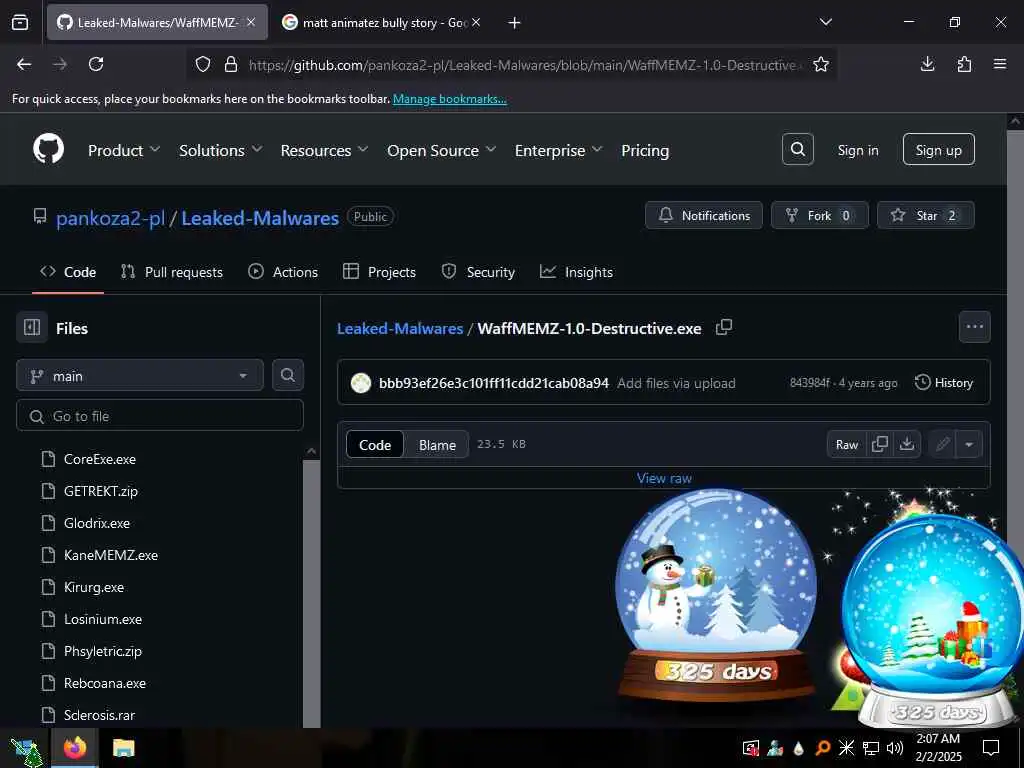Click the View raw link
Viewport: 1024px width, 768px height.
click(664, 478)
